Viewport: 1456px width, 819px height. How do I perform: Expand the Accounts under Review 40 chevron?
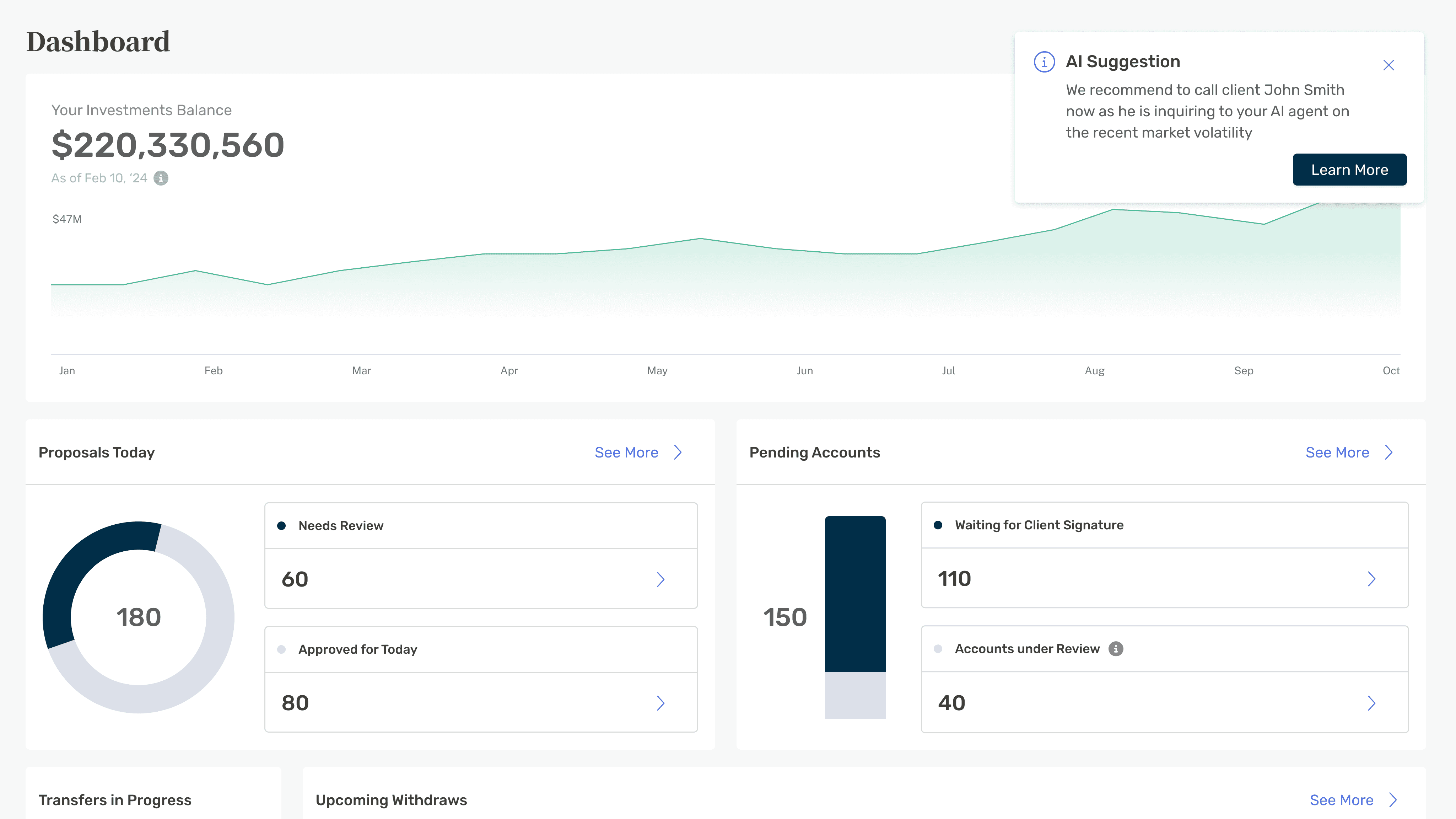click(x=1371, y=703)
